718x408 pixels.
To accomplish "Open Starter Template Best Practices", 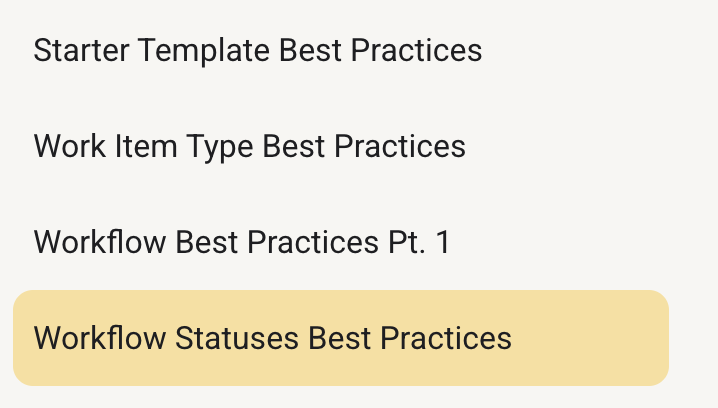I will click(x=258, y=50).
